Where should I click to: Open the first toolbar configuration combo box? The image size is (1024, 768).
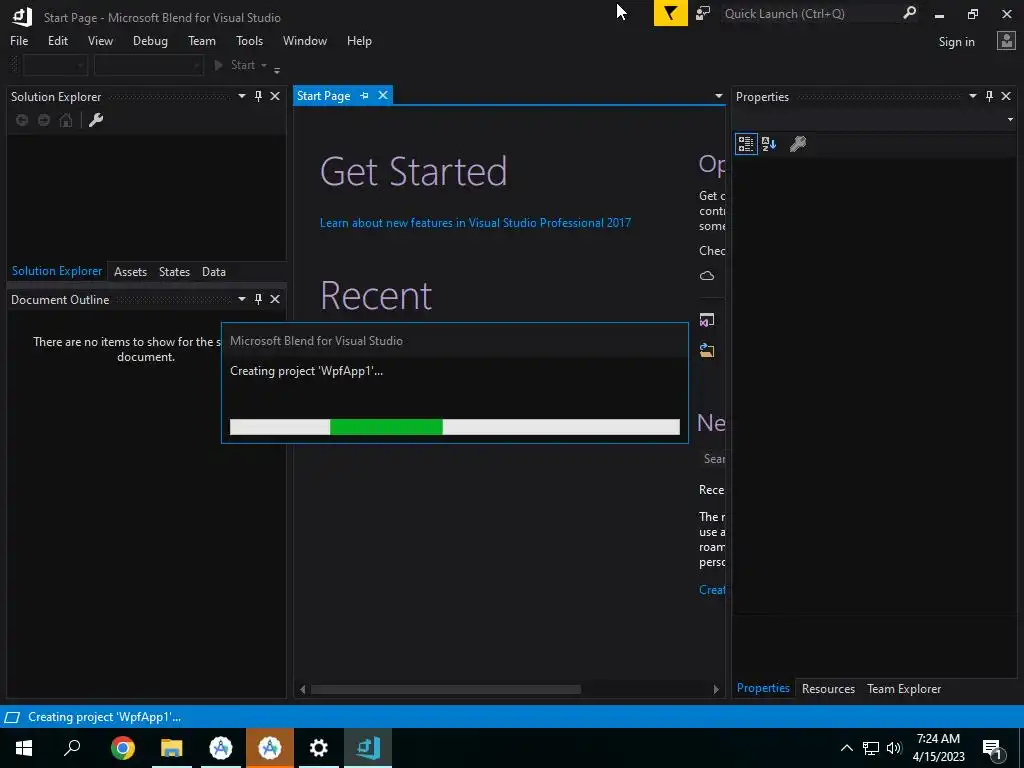coord(55,65)
